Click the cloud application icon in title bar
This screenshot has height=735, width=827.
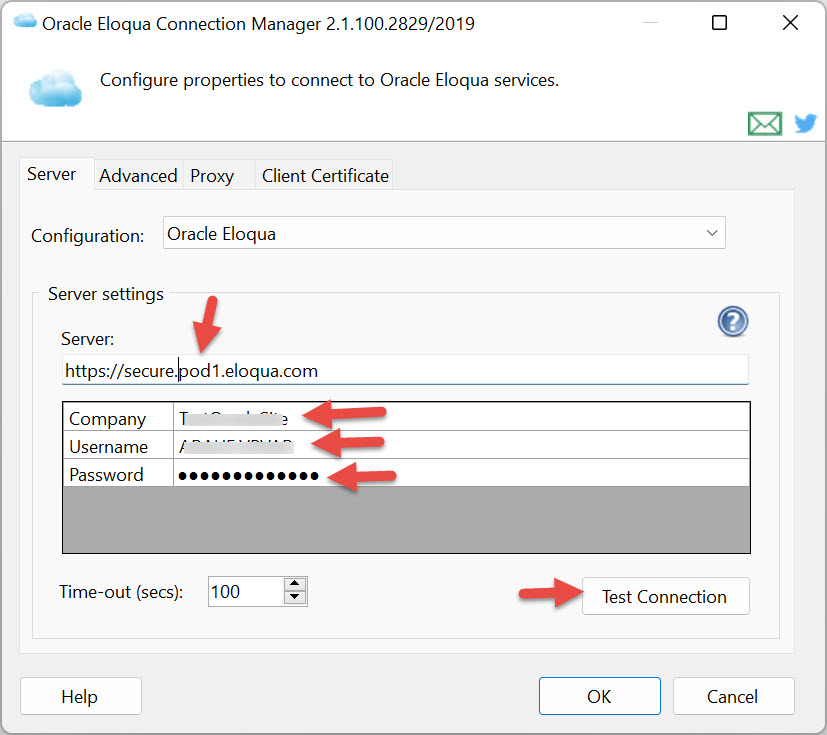24,22
